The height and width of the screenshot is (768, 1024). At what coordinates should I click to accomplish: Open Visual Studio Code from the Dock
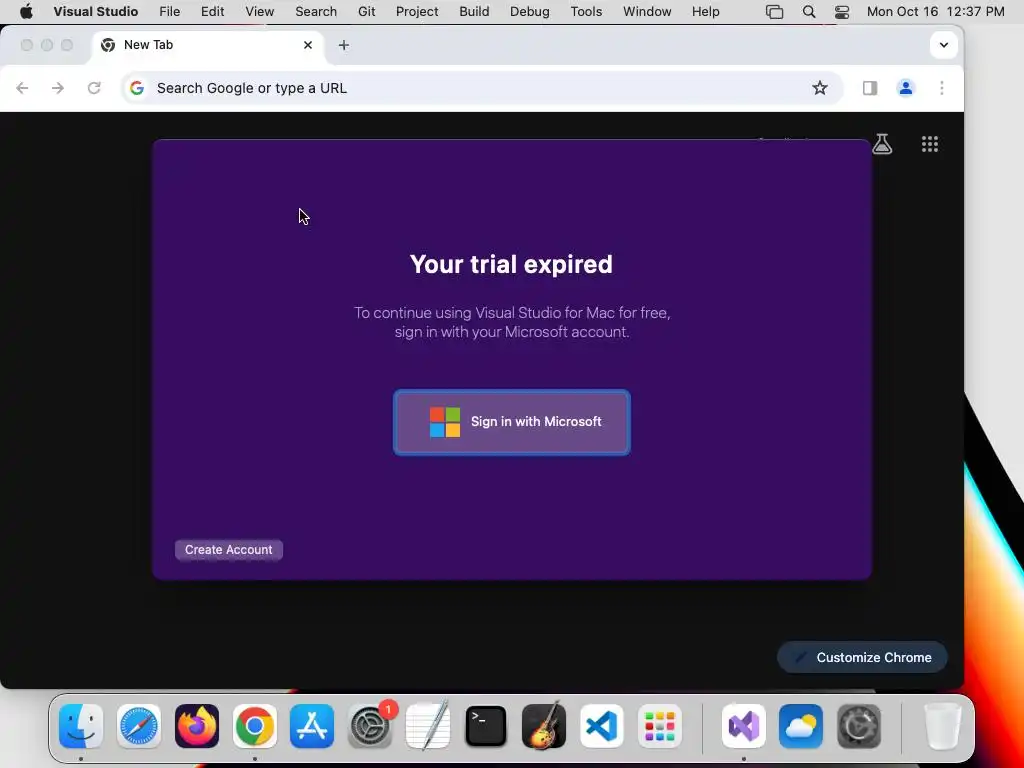click(x=601, y=726)
